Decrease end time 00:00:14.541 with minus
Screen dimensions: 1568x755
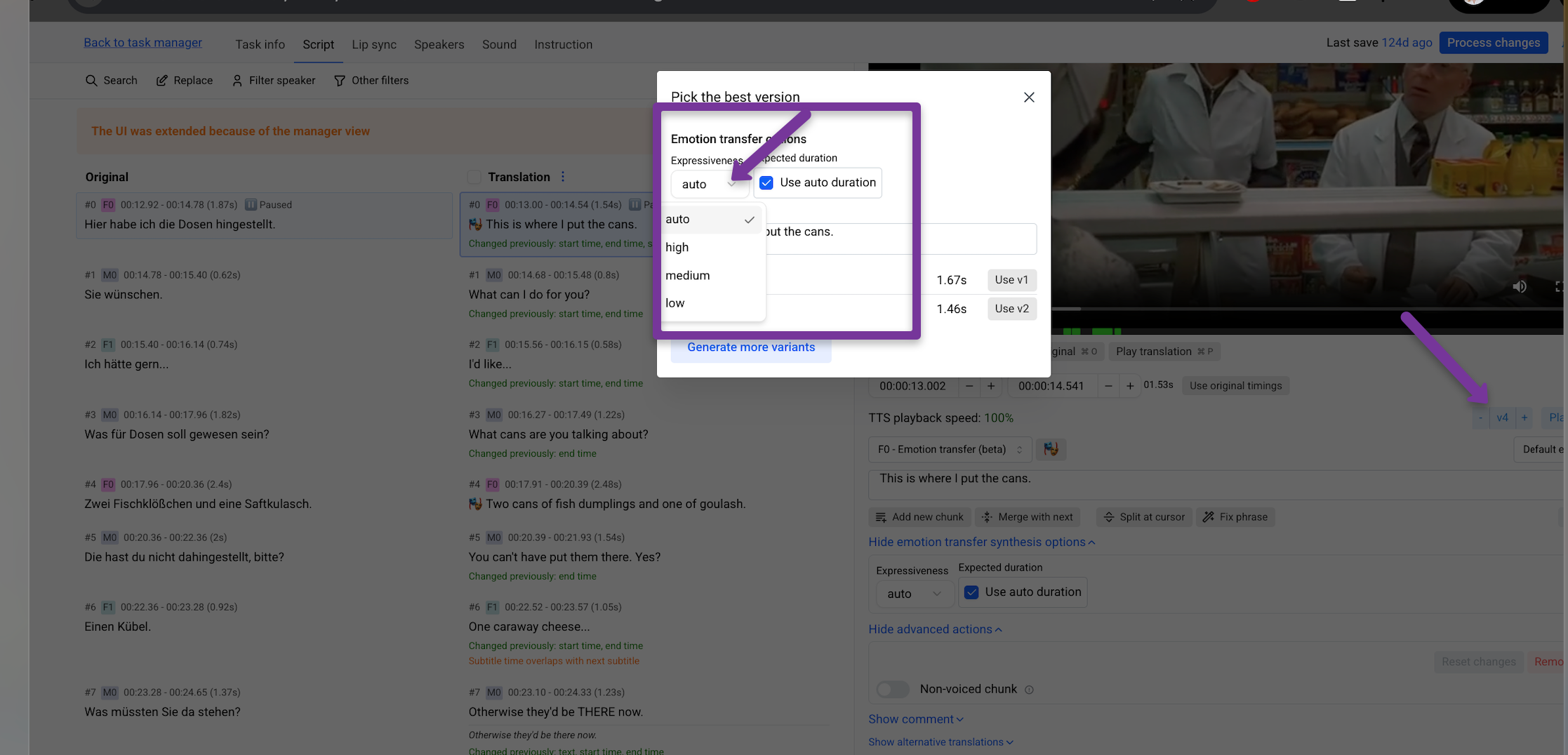1108,386
